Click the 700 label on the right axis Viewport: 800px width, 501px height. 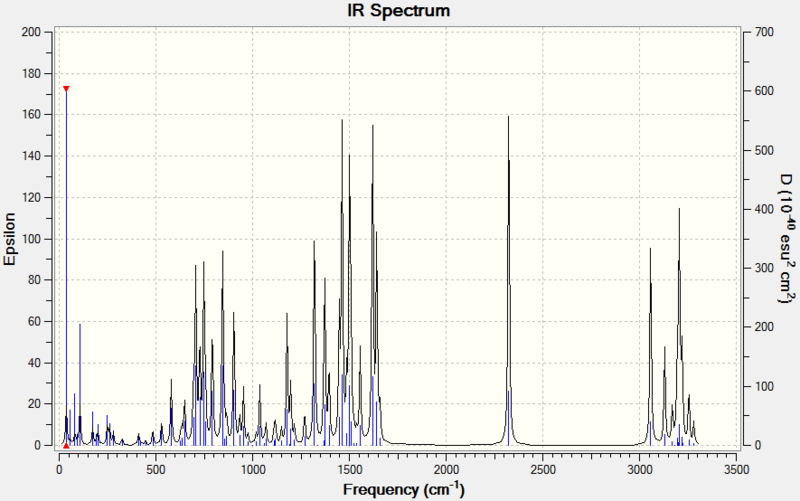tap(764, 32)
